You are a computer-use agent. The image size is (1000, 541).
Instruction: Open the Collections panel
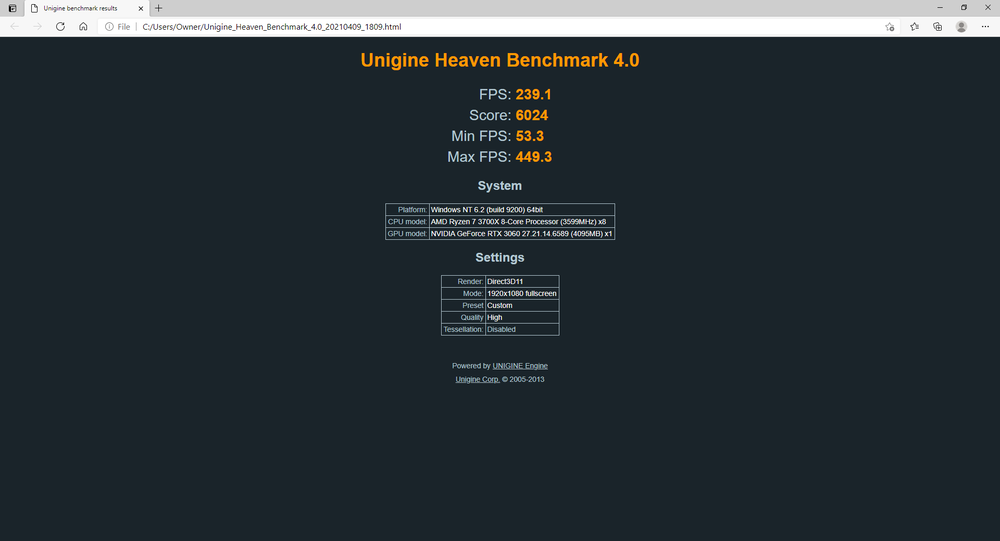tap(937, 27)
